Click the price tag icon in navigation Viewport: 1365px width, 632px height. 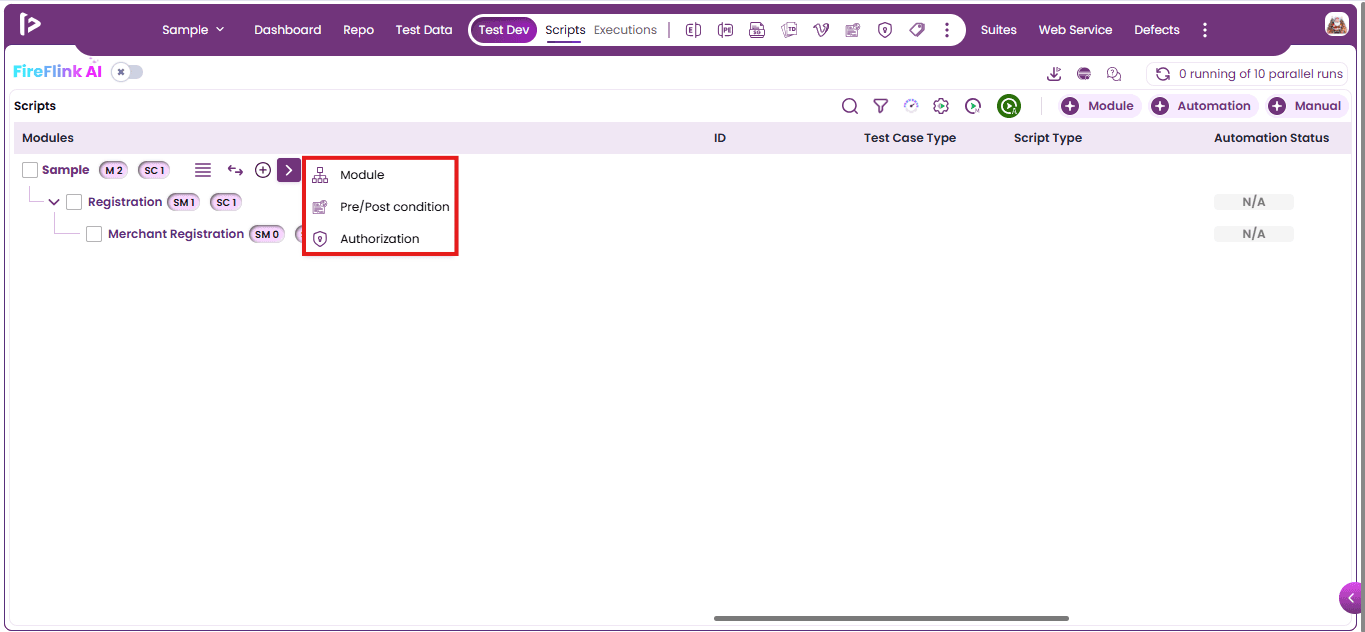(917, 30)
